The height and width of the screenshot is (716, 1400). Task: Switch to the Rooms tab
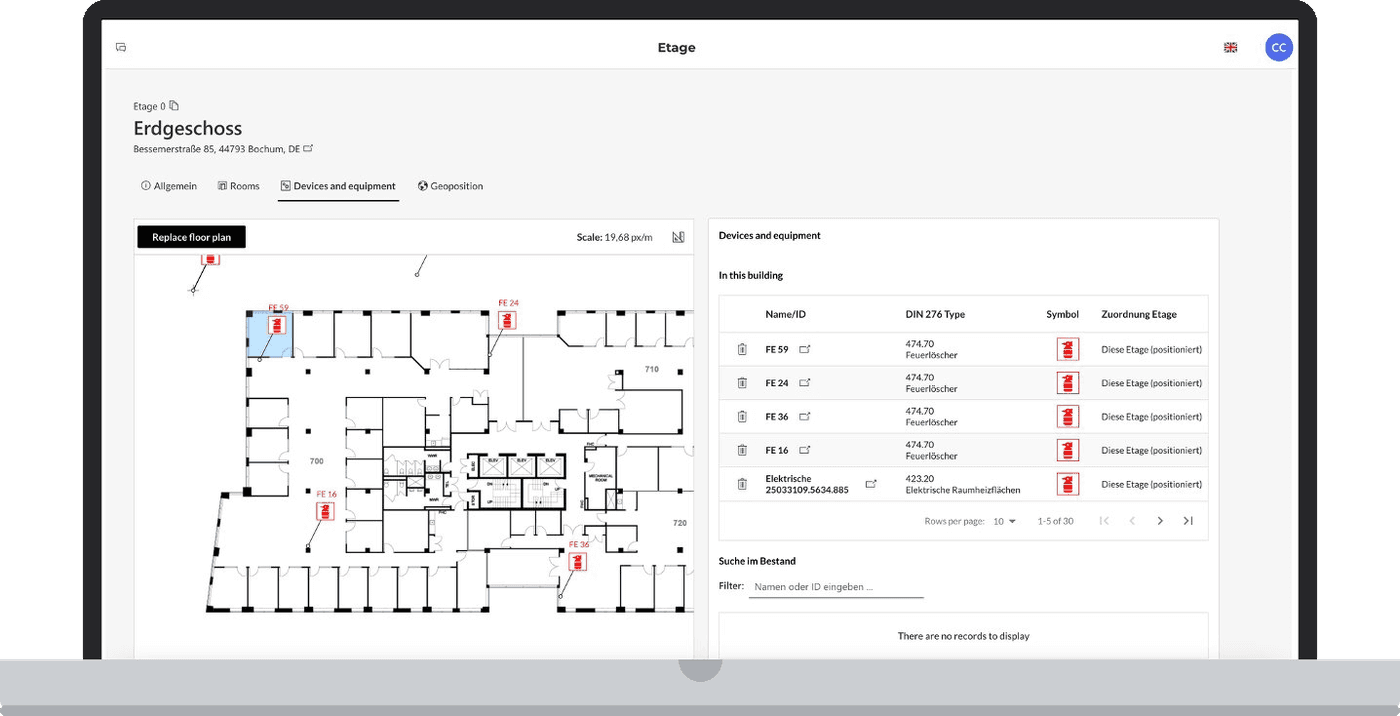click(238, 186)
